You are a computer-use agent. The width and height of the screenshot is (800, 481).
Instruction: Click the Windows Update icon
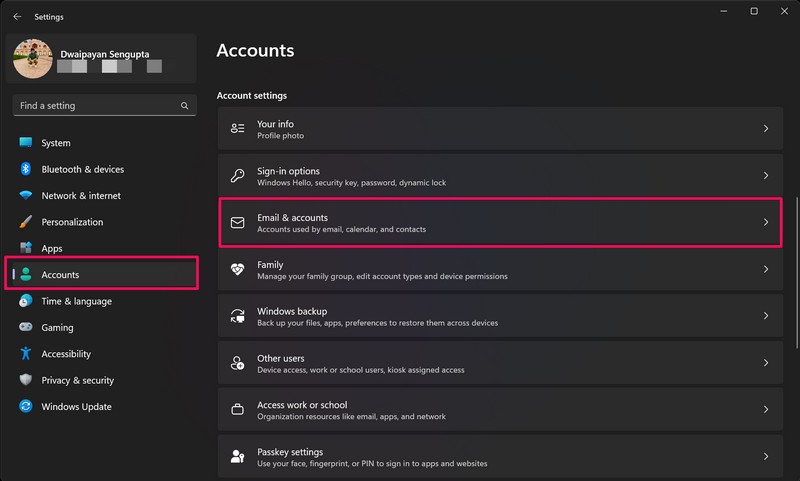(25, 407)
